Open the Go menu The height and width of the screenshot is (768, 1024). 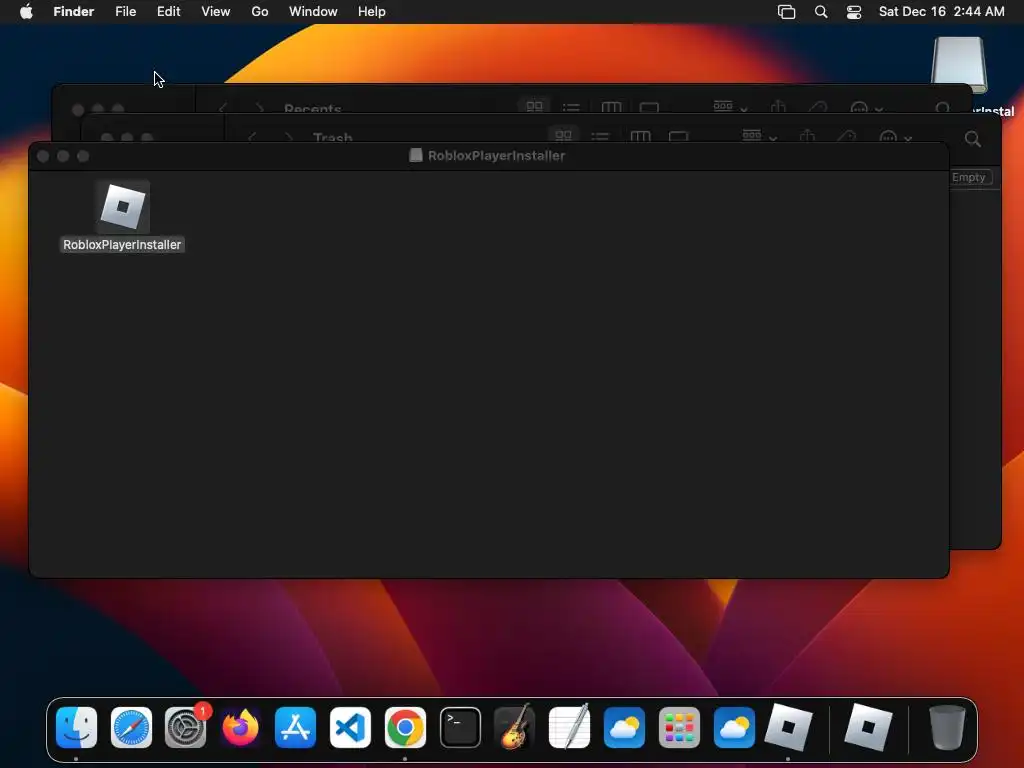tap(260, 12)
